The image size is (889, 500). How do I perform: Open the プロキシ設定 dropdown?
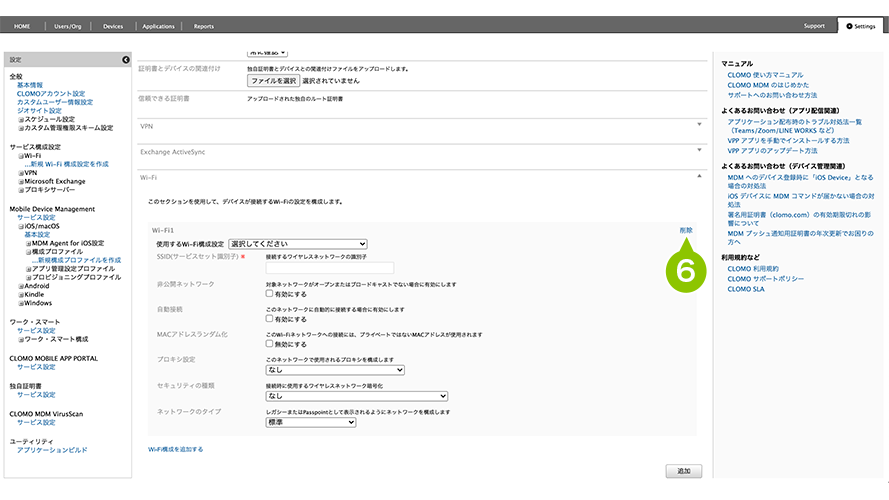(335, 370)
